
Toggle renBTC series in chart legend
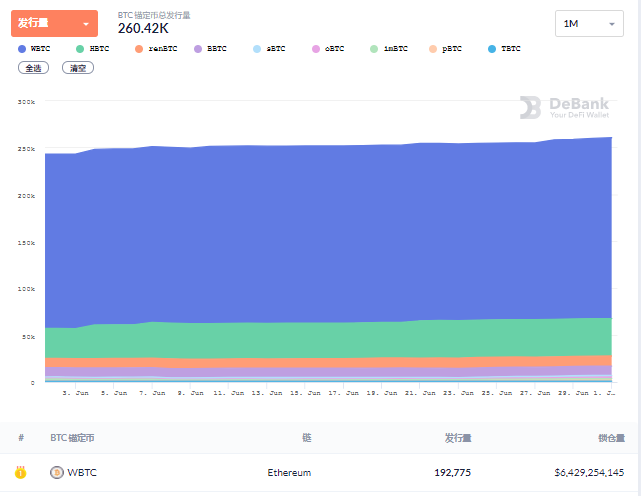pos(156,48)
